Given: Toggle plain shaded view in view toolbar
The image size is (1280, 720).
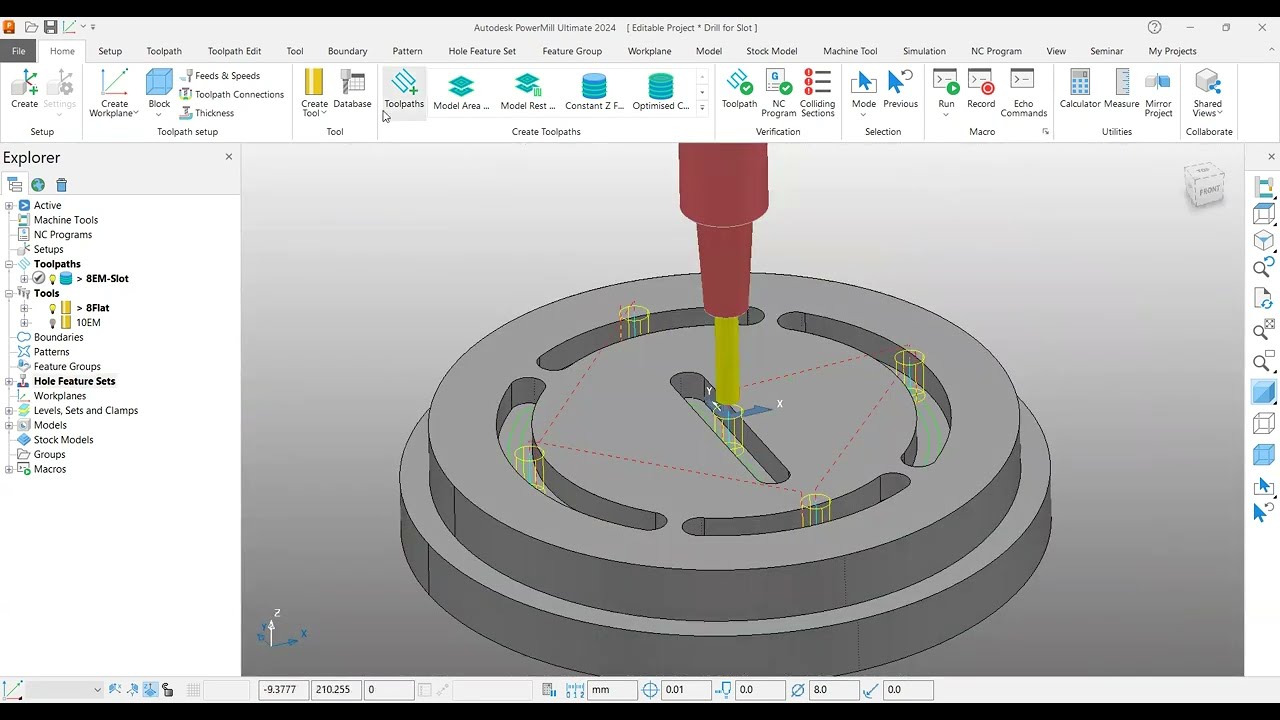Looking at the screenshot, I should click(x=1264, y=393).
